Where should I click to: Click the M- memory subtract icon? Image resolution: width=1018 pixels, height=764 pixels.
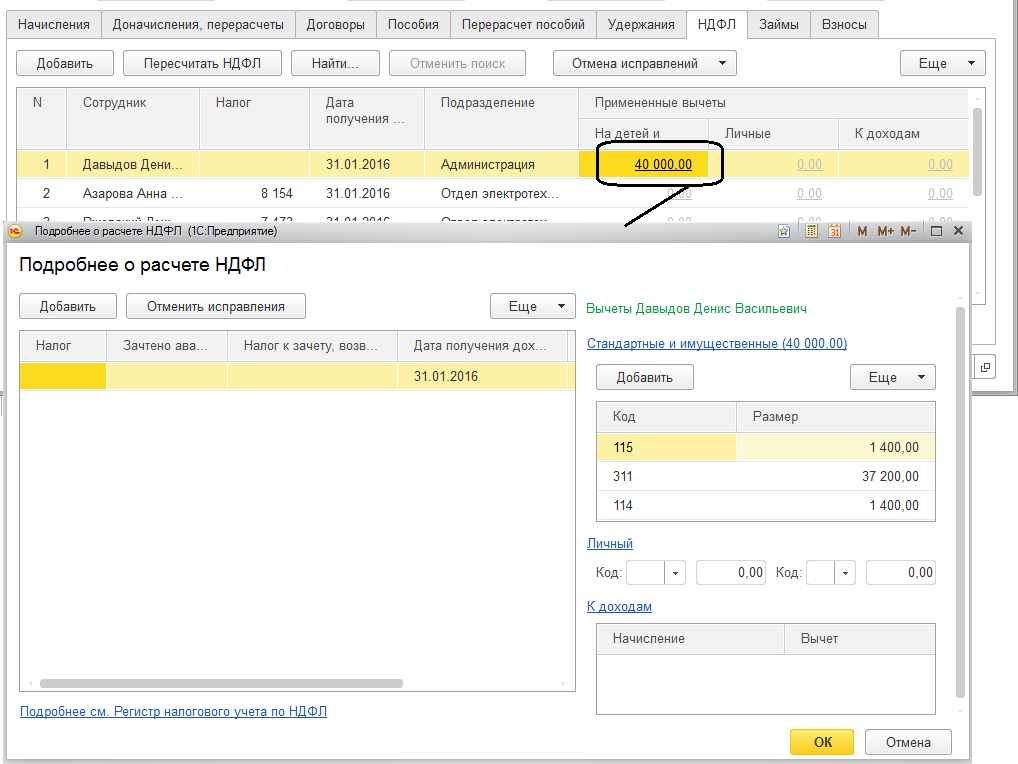click(x=908, y=231)
